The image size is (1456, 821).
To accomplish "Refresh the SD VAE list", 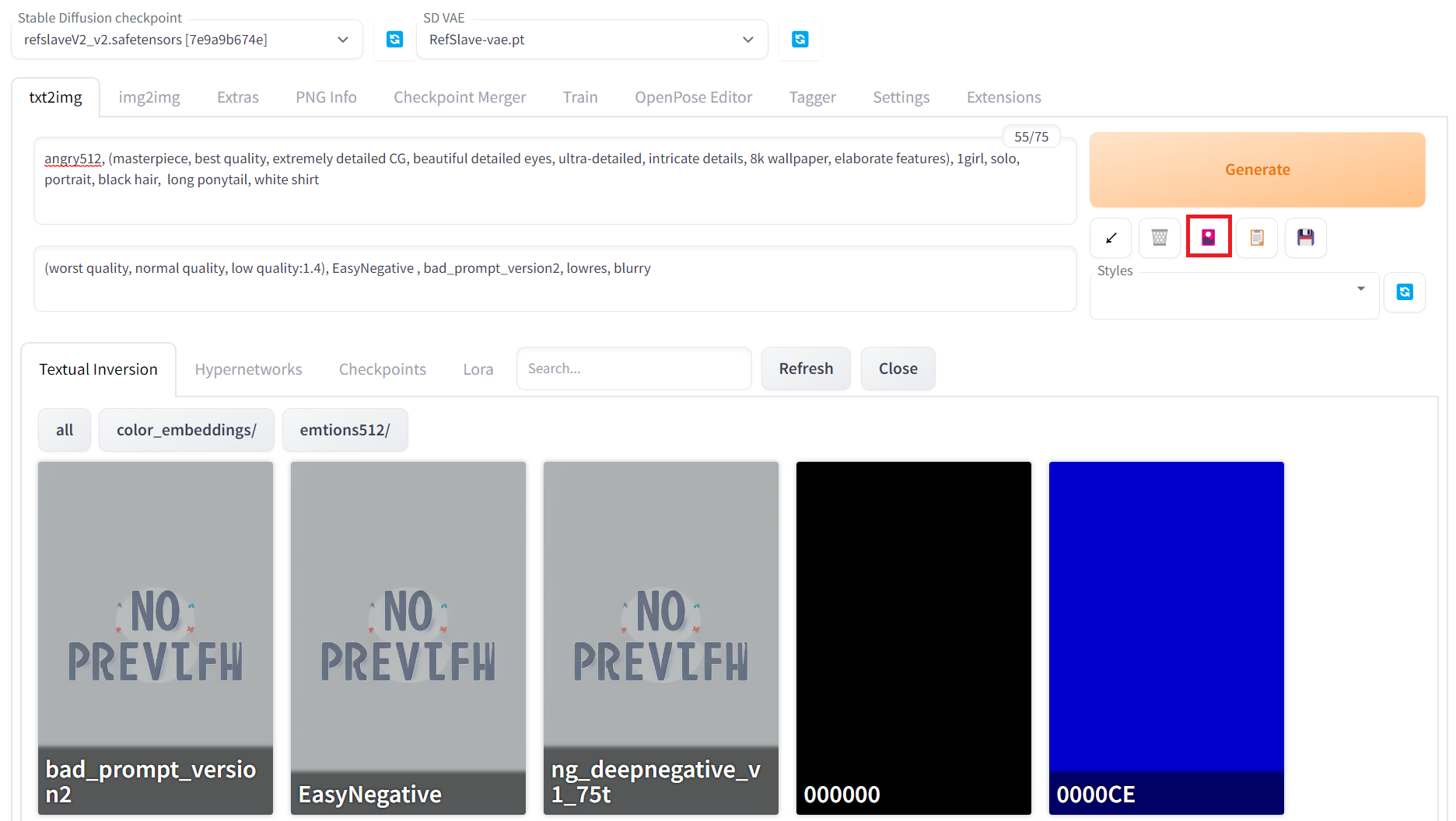I will [800, 39].
